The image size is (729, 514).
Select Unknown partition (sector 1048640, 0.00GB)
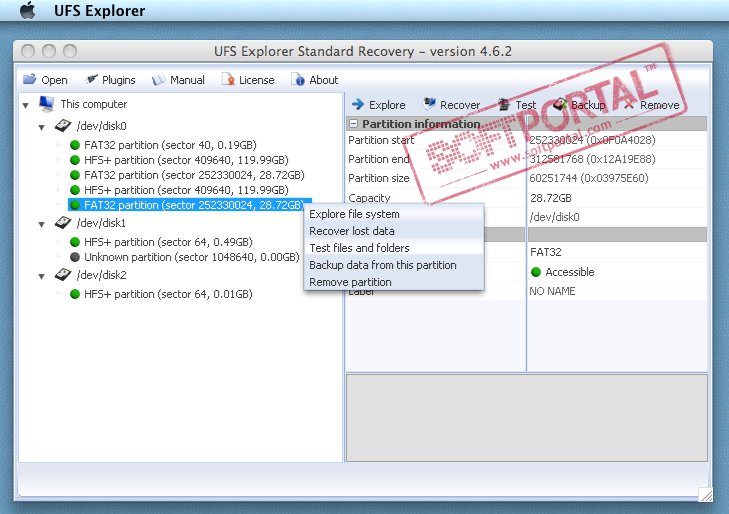(192, 257)
